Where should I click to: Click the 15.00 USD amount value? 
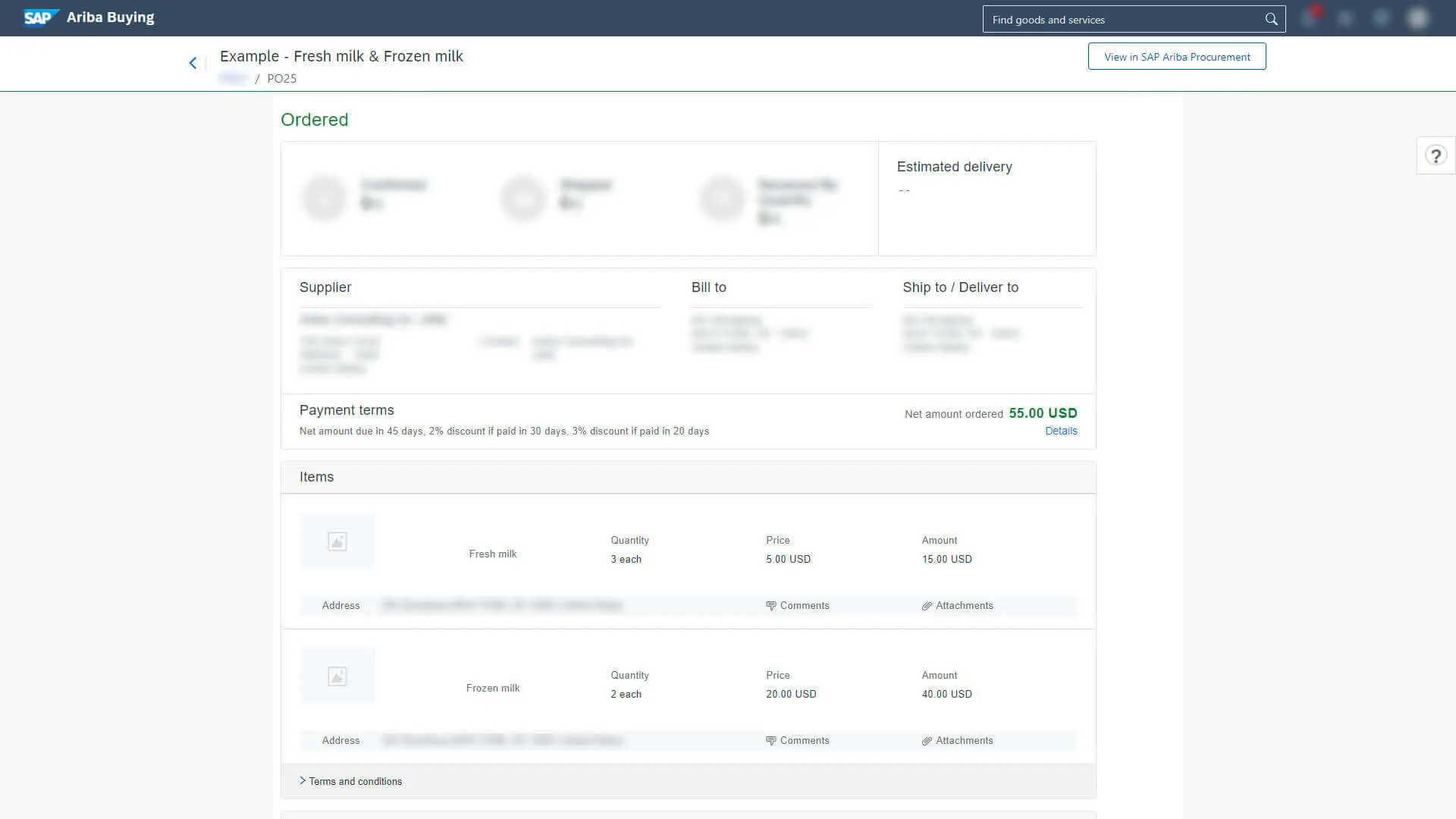coord(946,559)
